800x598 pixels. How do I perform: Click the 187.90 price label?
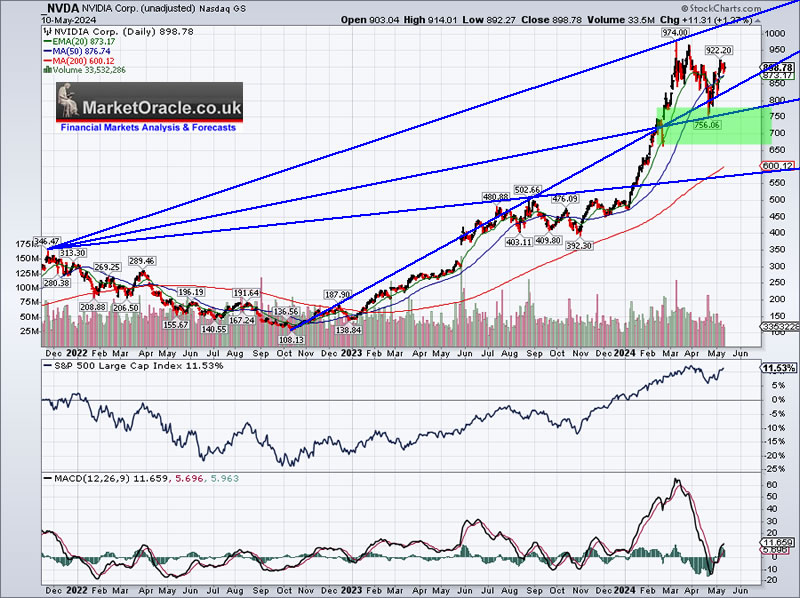click(x=337, y=294)
